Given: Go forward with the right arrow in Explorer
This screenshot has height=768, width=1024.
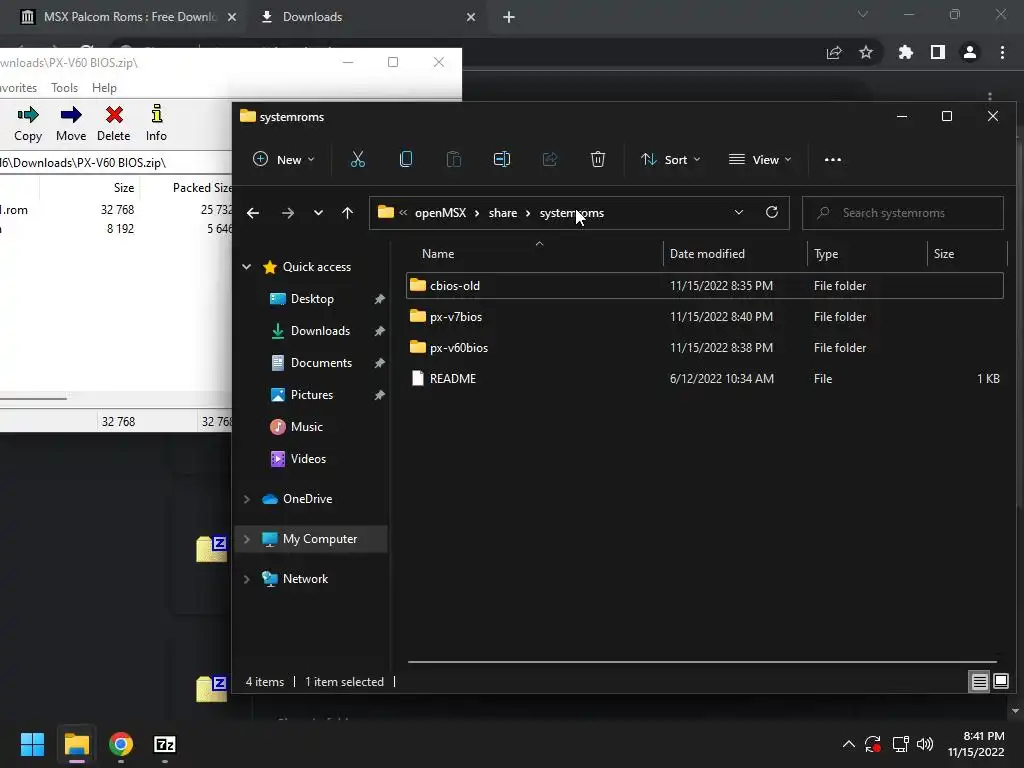Looking at the screenshot, I should click(287, 213).
